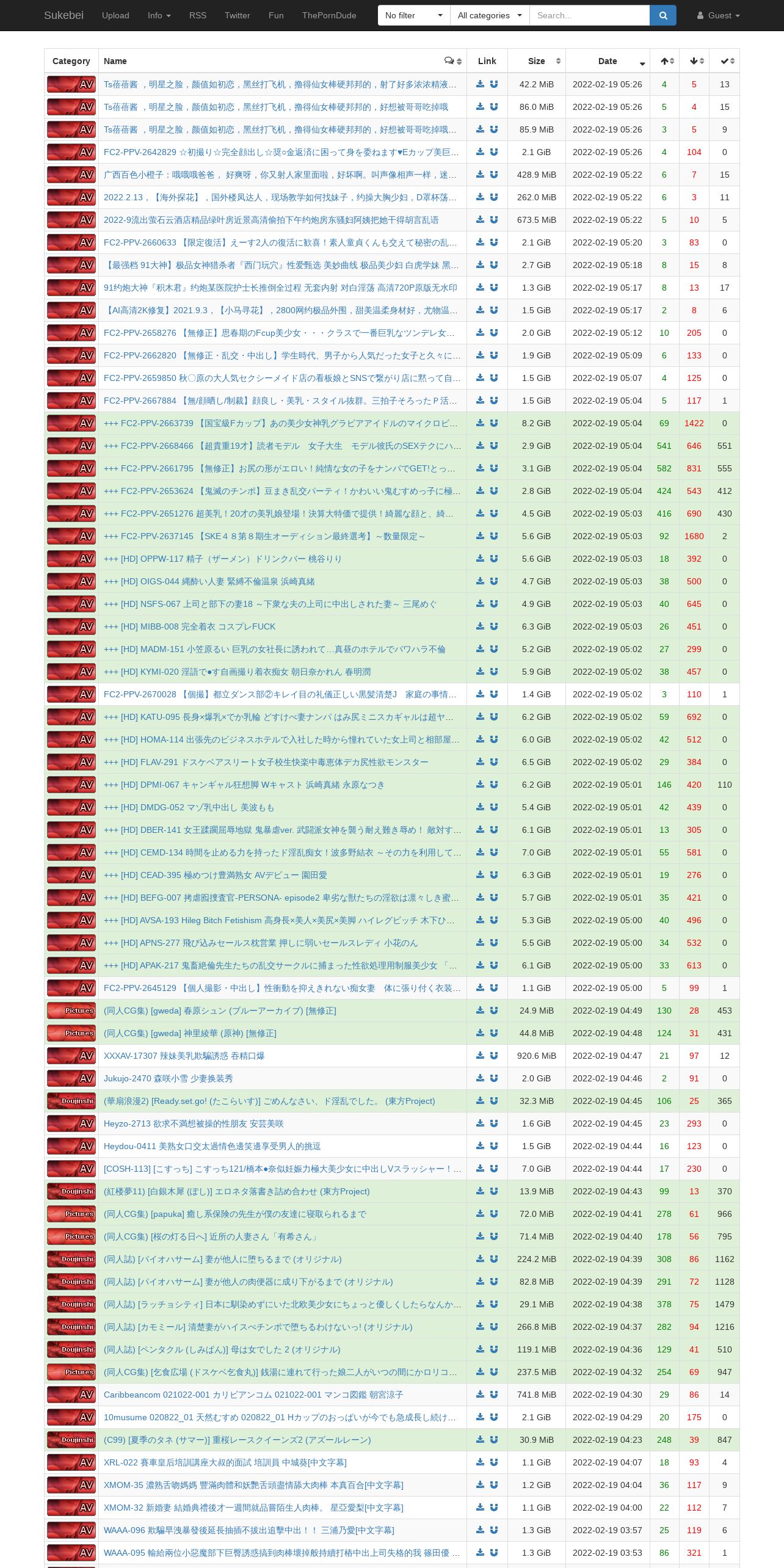Click the Link column header
784x1568 pixels.
pyautogui.click(x=487, y=61)
